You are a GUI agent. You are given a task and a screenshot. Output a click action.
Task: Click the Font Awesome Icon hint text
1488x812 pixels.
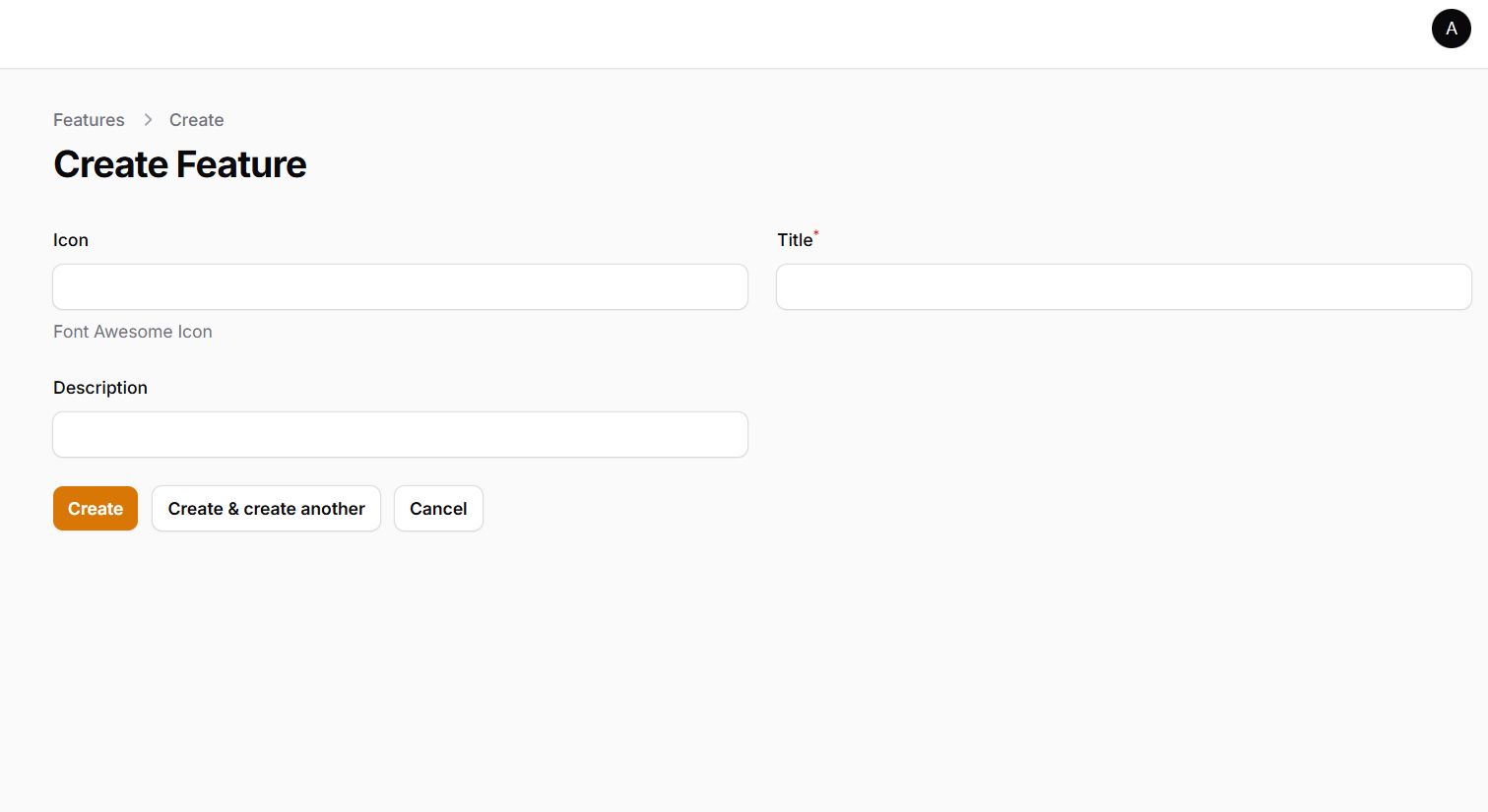click(133, 332)
